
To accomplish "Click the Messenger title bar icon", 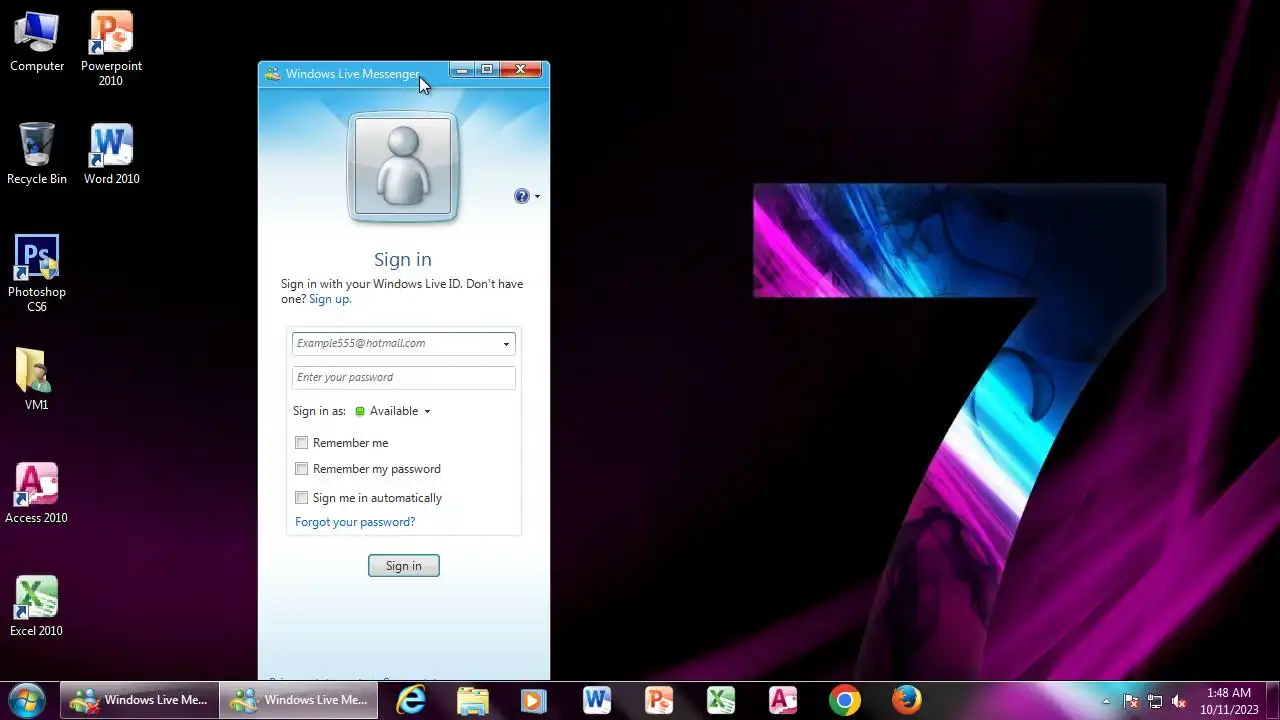I will pos(272,74).
